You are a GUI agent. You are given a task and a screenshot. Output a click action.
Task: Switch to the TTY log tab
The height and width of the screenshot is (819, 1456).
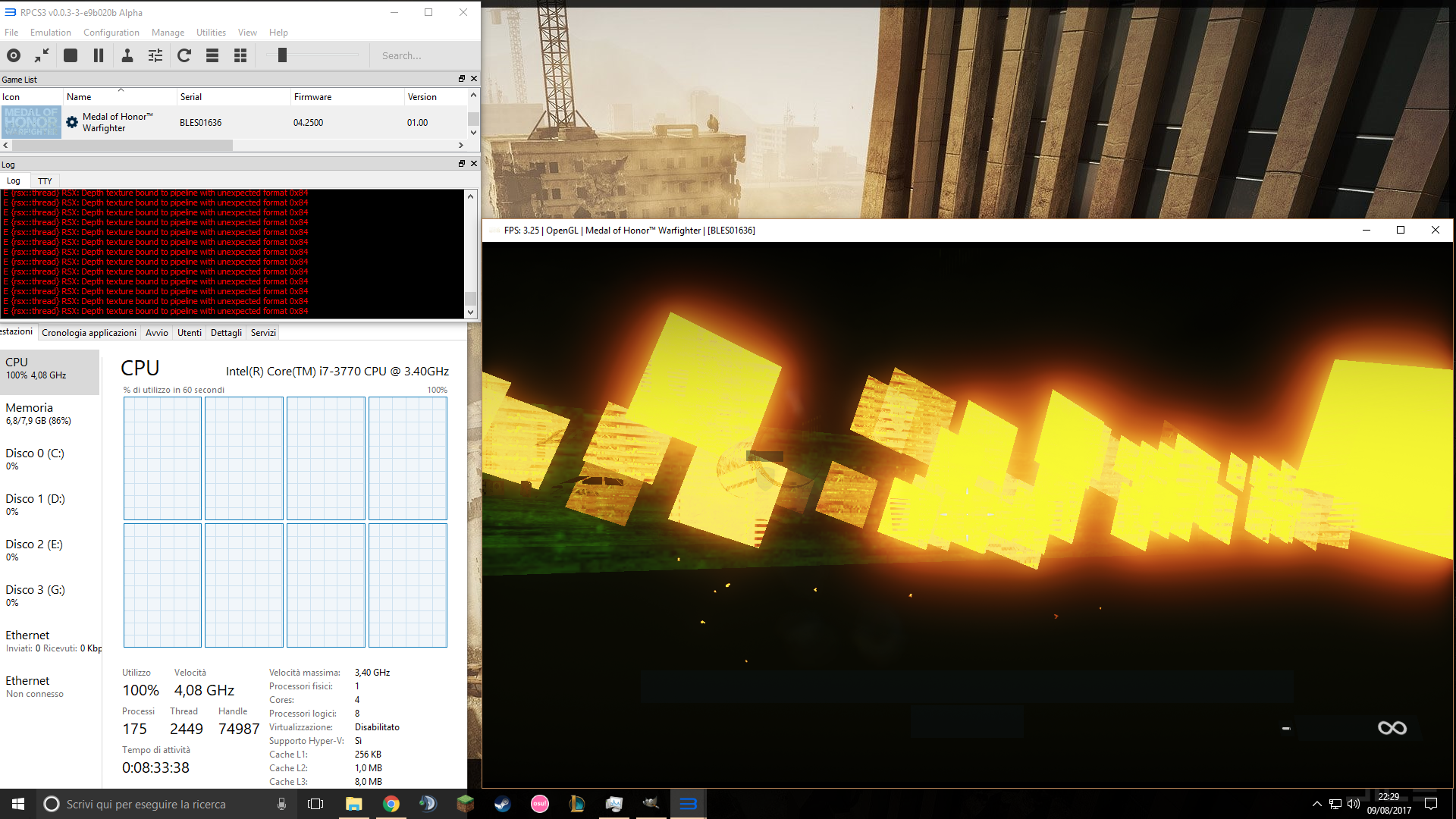[x=45, y=181]
